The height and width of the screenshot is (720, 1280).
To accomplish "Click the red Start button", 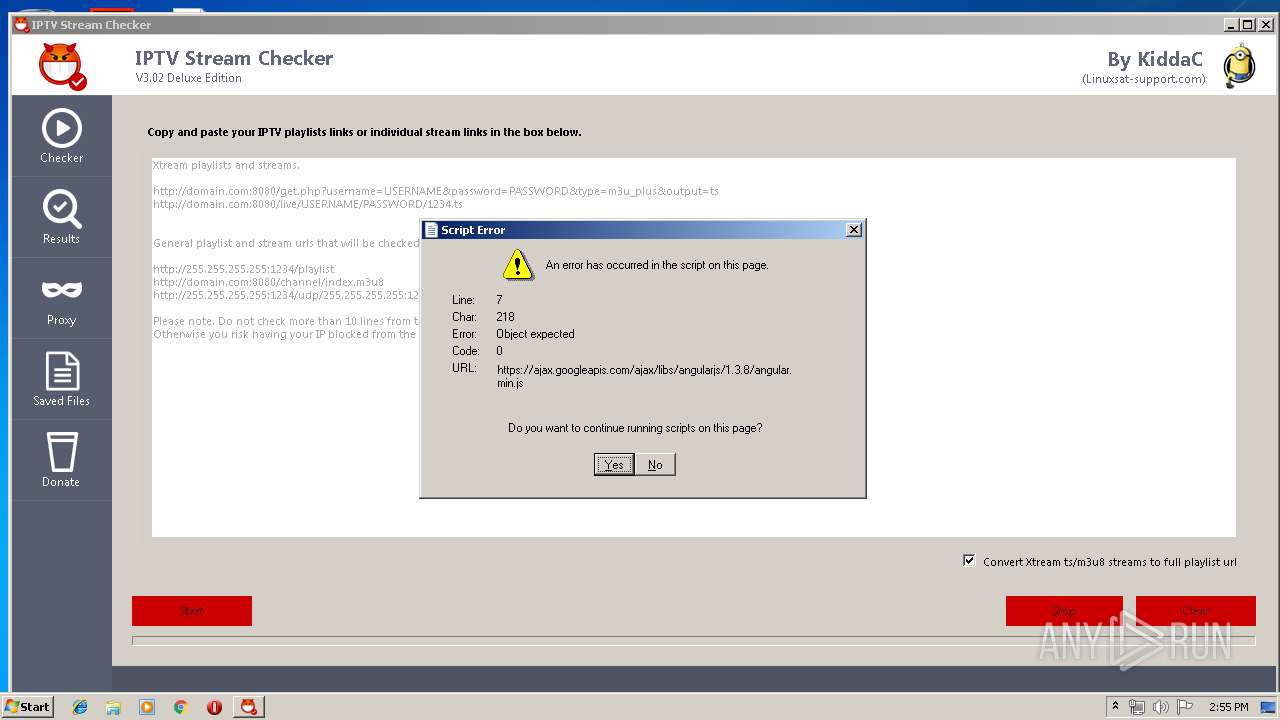I will [x=192, y=611].
